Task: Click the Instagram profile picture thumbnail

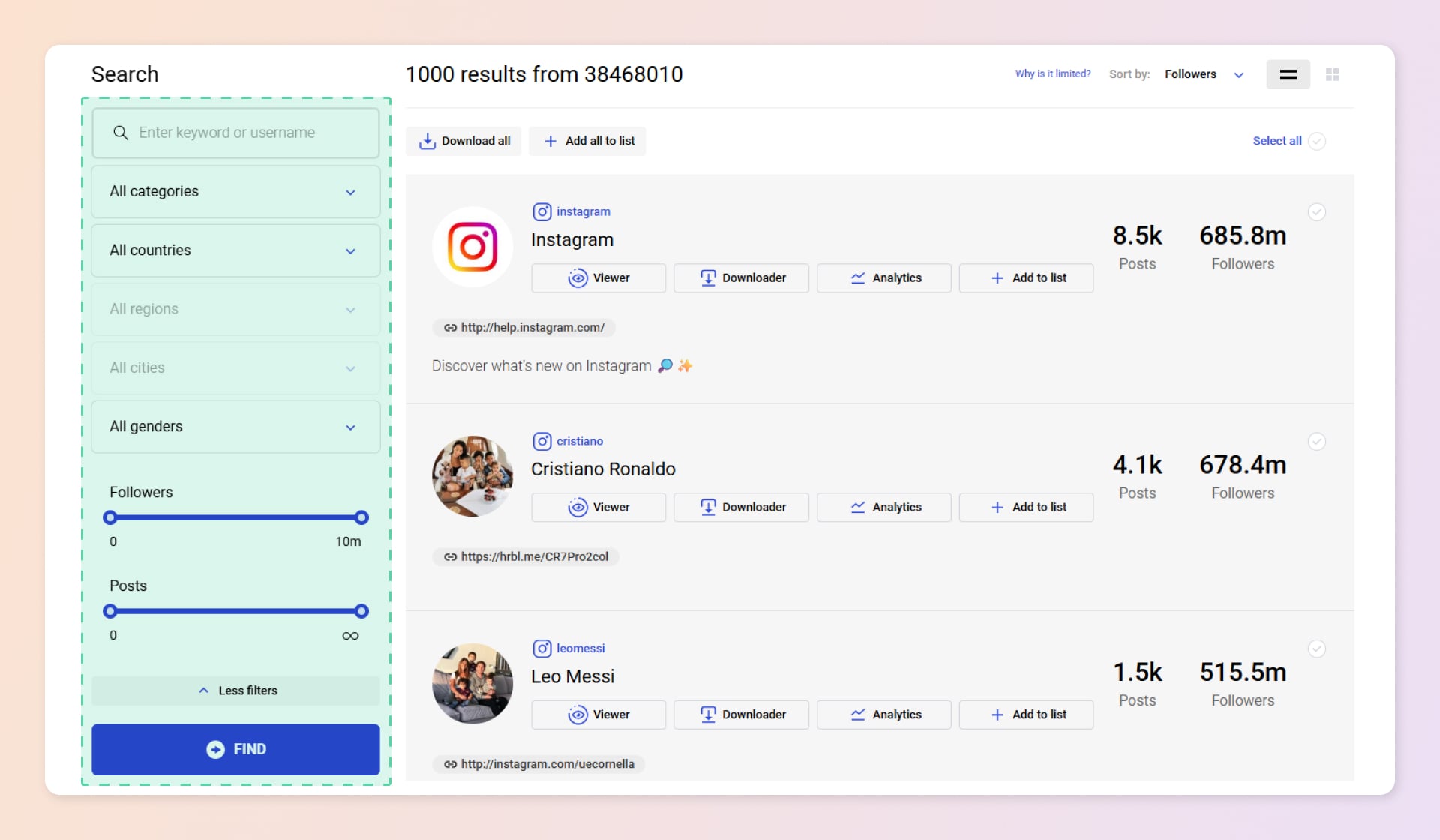Action: tap(472, 247)
